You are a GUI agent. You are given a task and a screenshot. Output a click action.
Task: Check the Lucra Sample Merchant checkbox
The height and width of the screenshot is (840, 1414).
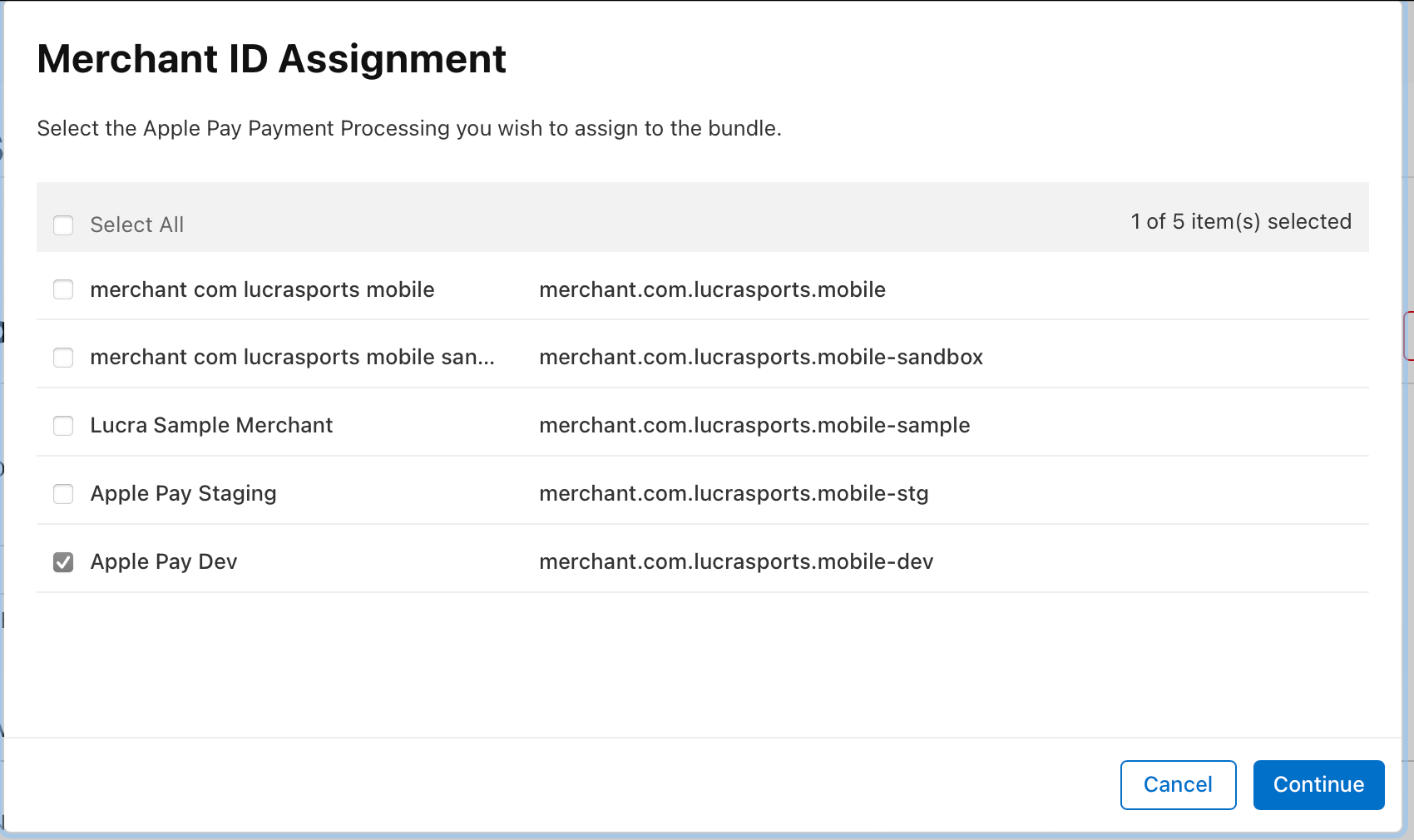coord(63,426)
